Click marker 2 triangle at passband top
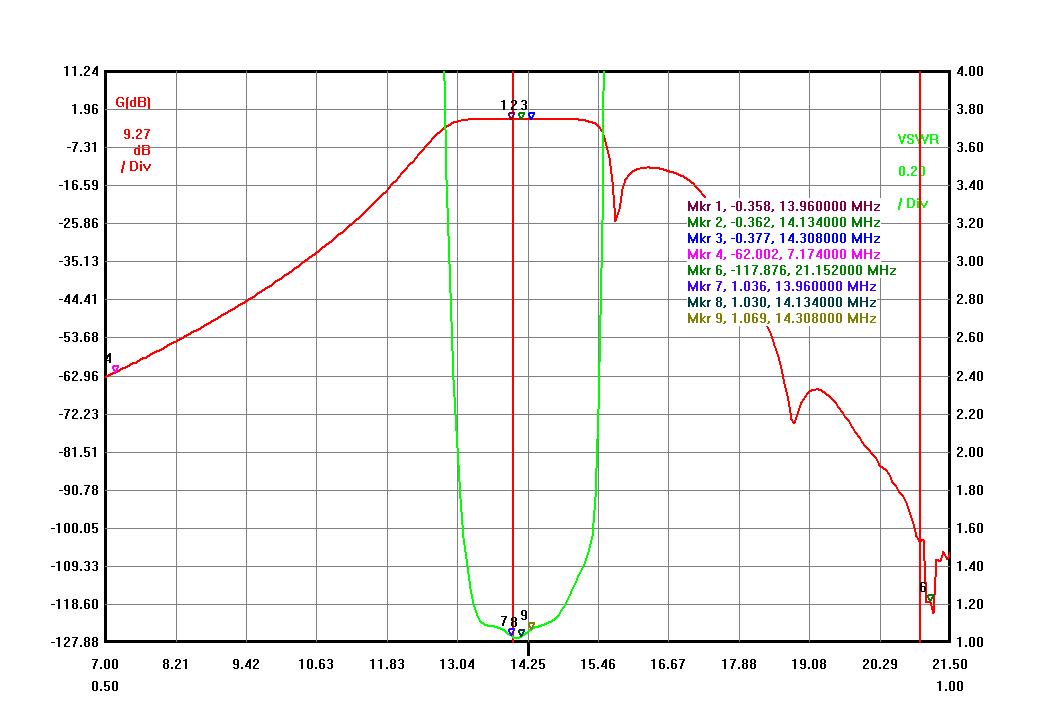The image size is (1056, 714). tap(521, 116)
